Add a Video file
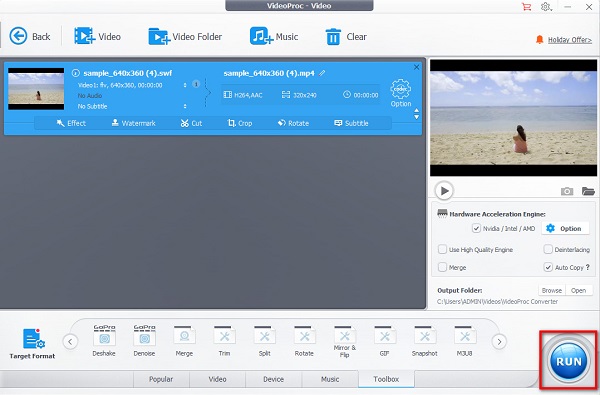Image resolution: width=600 pixels, height=395 pixels. pyautogui.click(x=97, y=37)
